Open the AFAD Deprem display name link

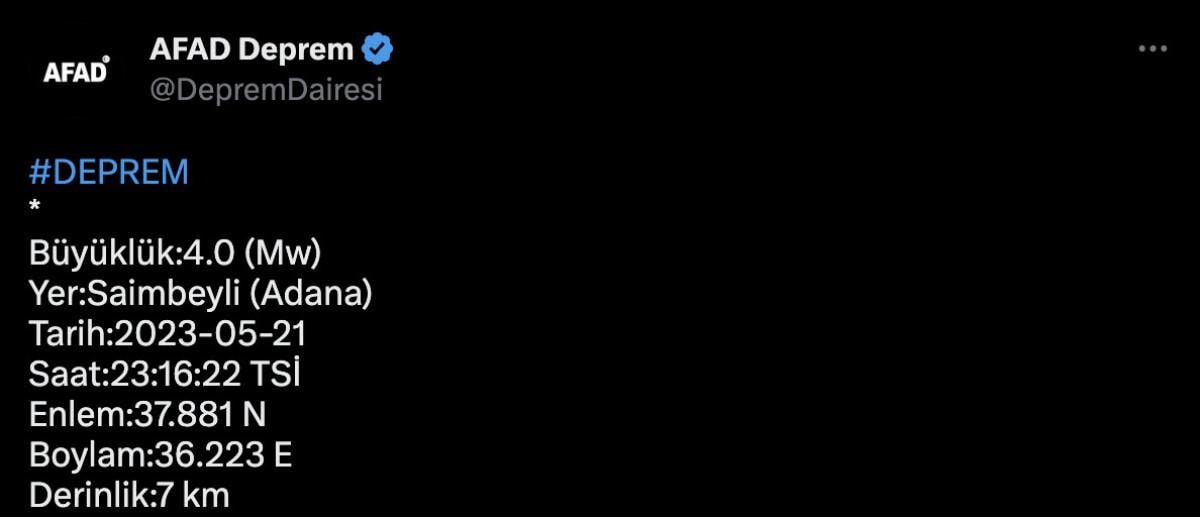(250, 48)
